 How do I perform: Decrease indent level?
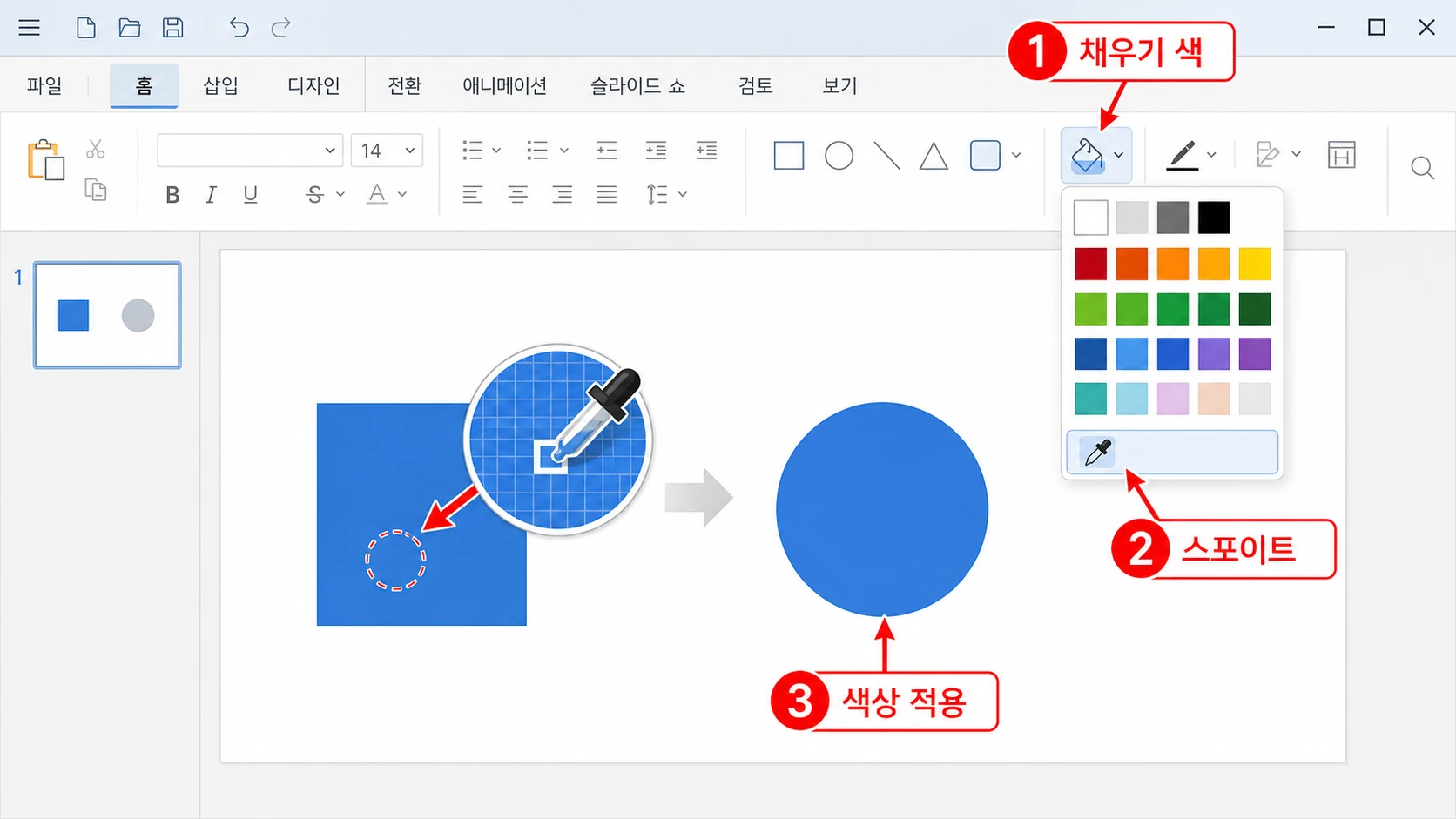pyautogui.click(x=607, y=151)
